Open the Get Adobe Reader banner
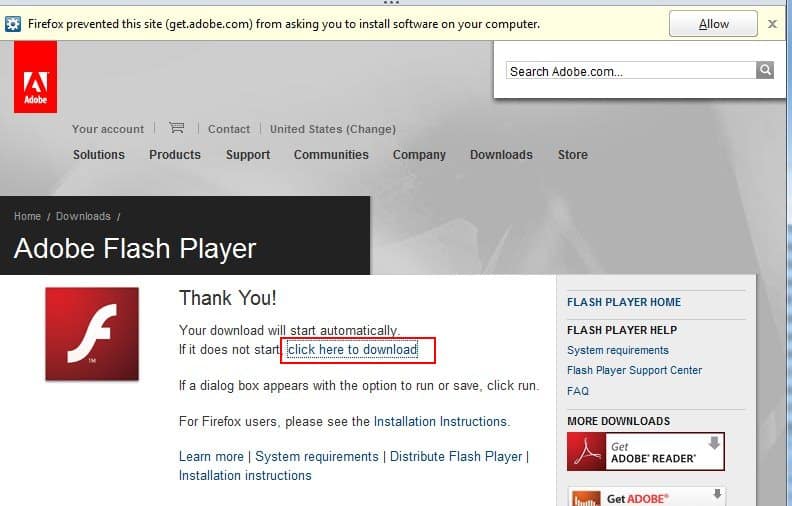 [646, 451]
